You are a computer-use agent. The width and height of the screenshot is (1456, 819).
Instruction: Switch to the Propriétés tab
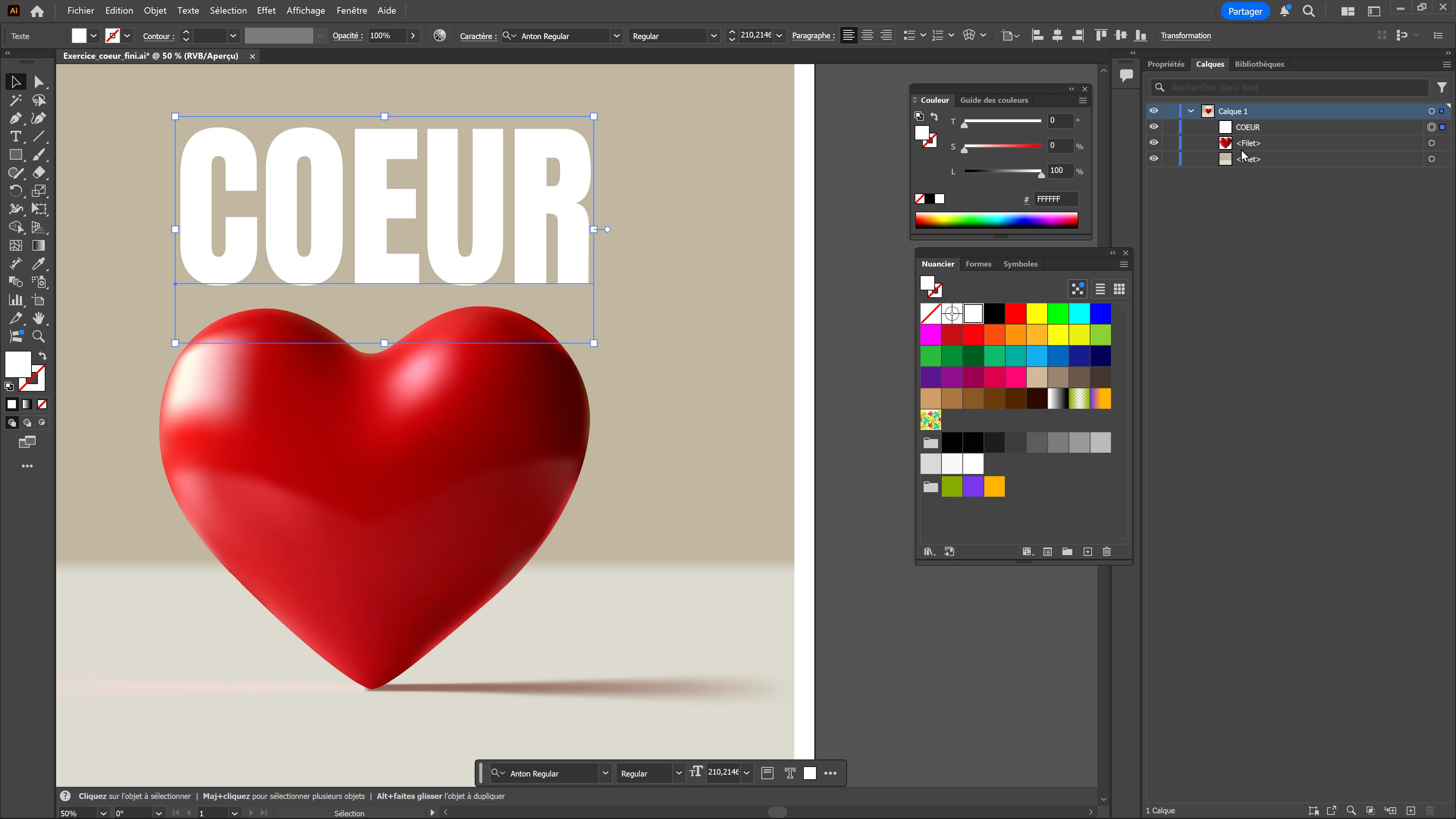point(1166,64)
